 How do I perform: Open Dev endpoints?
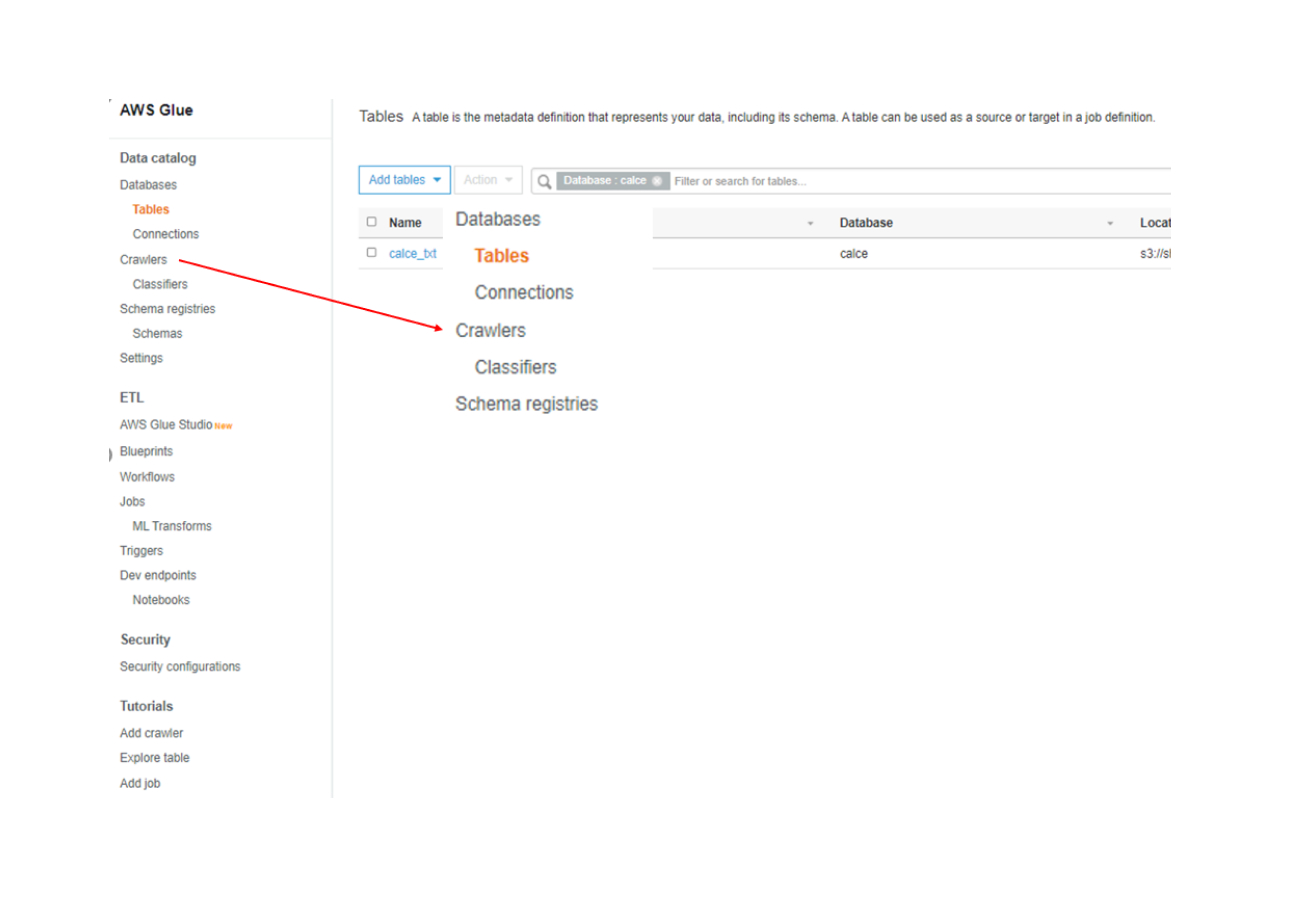(158, 575)
